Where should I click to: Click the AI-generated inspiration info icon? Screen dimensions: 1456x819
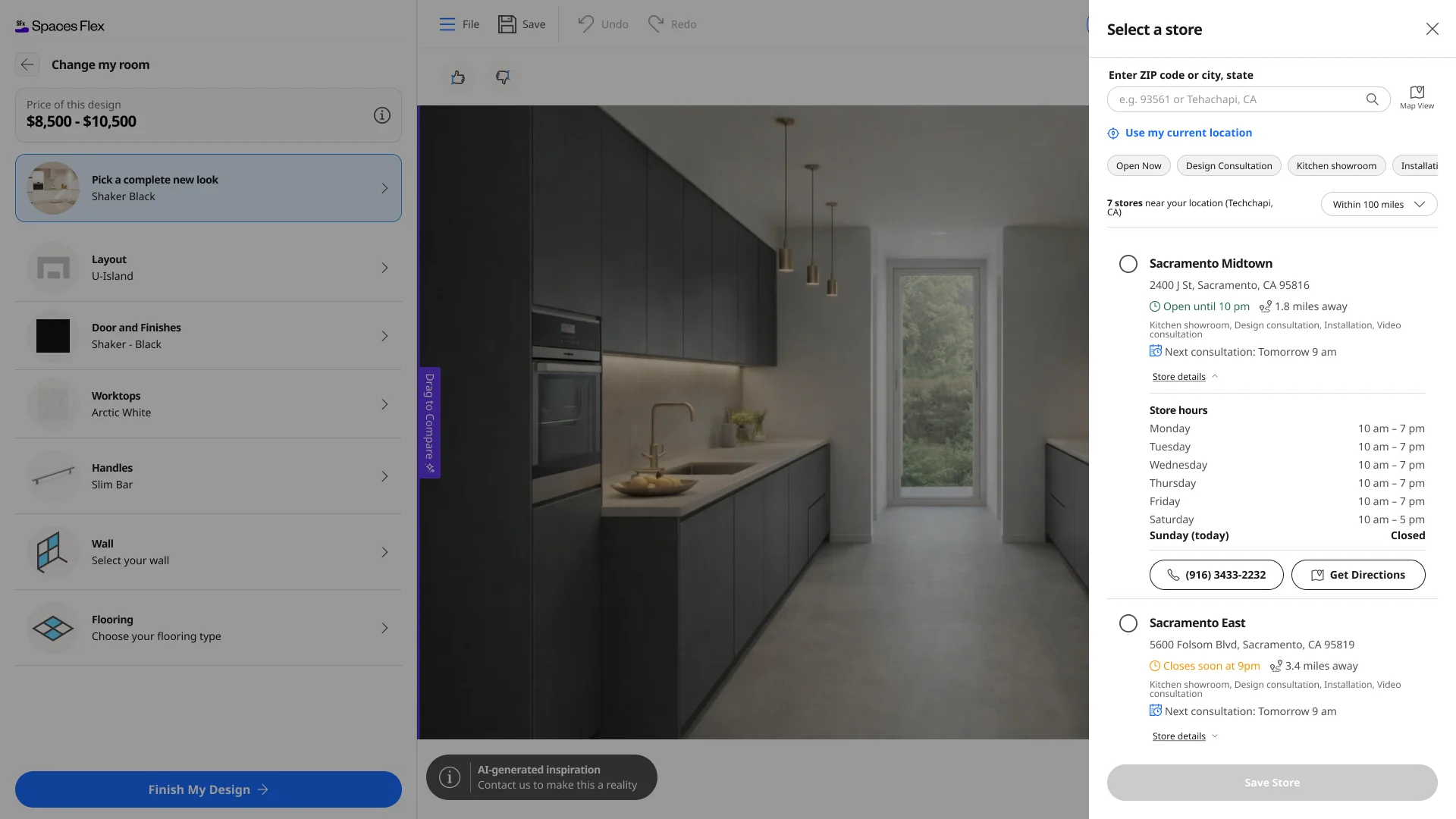tap(450, 777)
